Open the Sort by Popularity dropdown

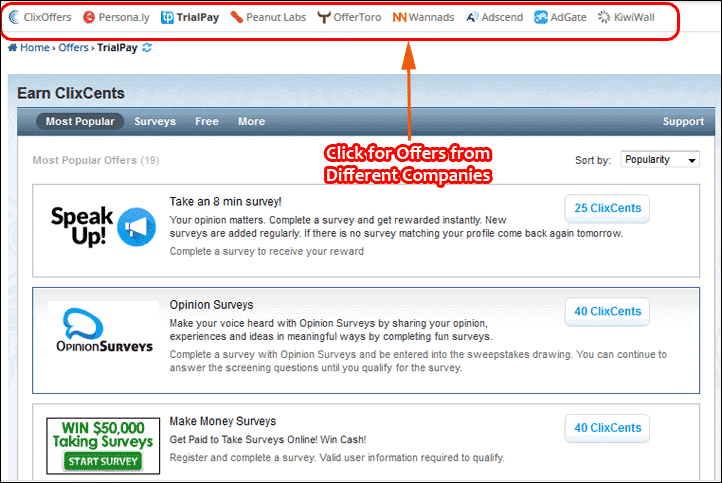tap(660, 160)
